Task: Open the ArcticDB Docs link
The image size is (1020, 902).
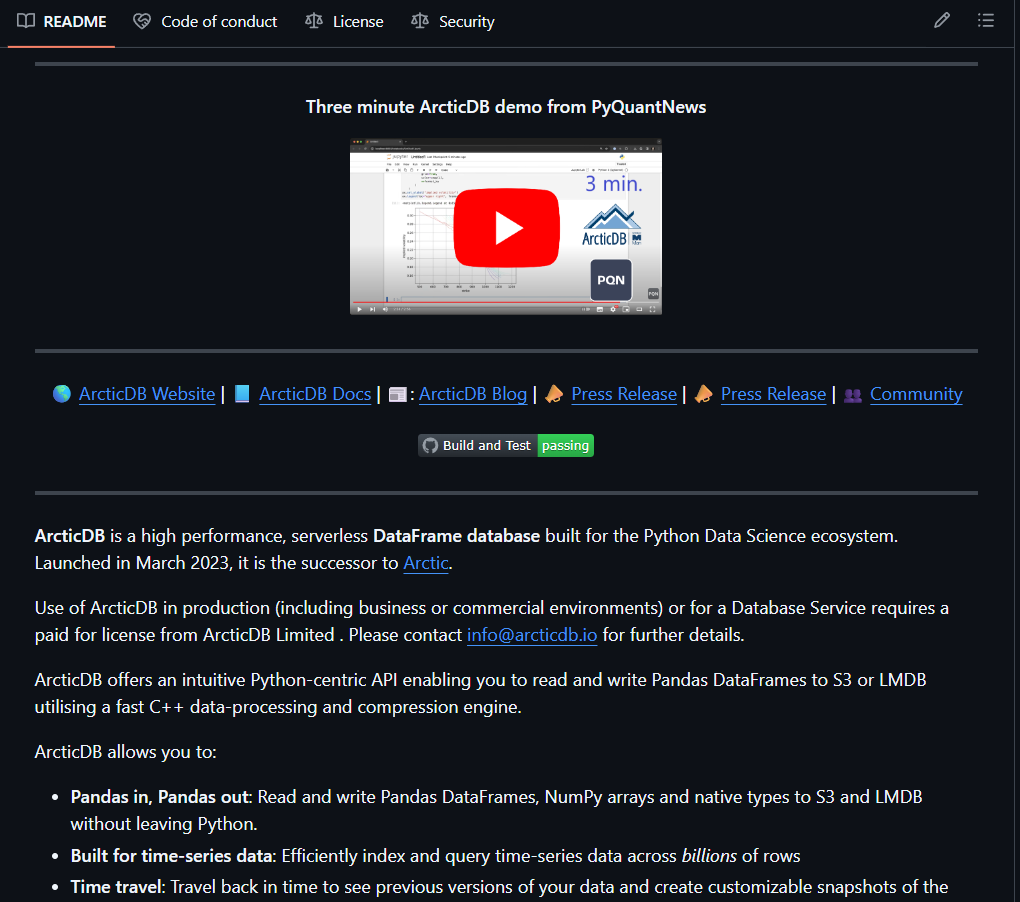Action: click(x=315, y=394)
